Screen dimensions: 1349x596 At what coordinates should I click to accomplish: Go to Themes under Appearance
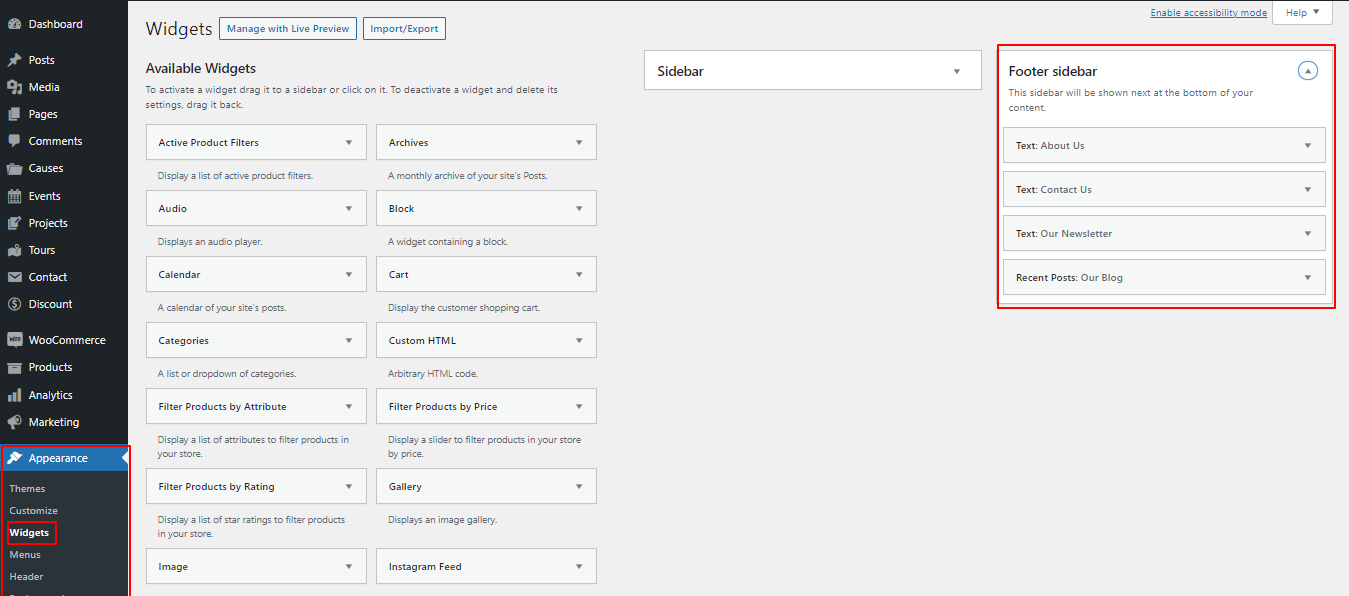tap(27, 489)
